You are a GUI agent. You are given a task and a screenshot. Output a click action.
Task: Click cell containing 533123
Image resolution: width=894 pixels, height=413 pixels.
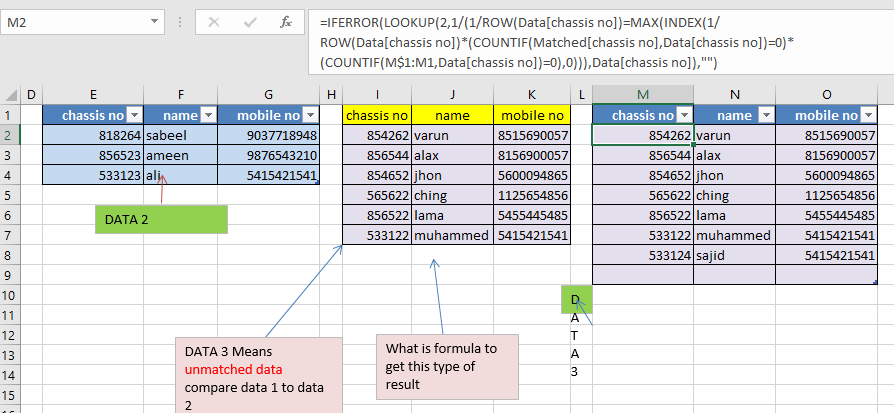(93, 176)
